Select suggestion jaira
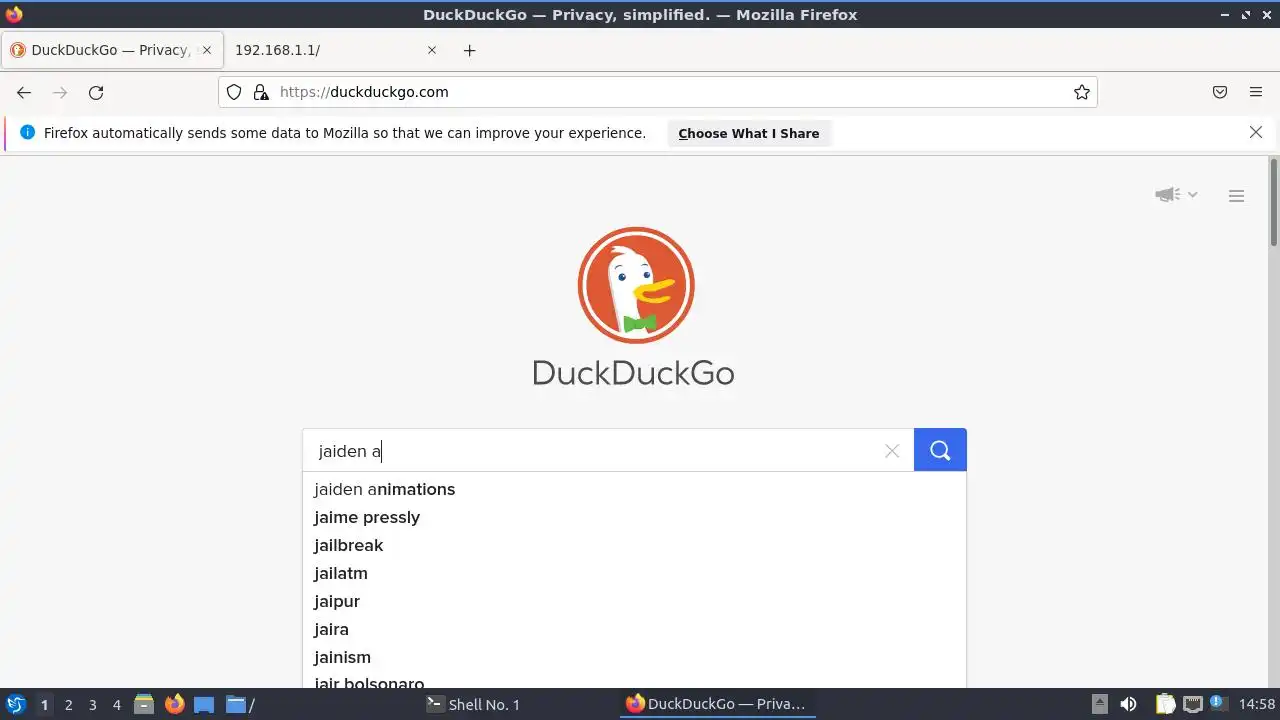 point(634,629)
